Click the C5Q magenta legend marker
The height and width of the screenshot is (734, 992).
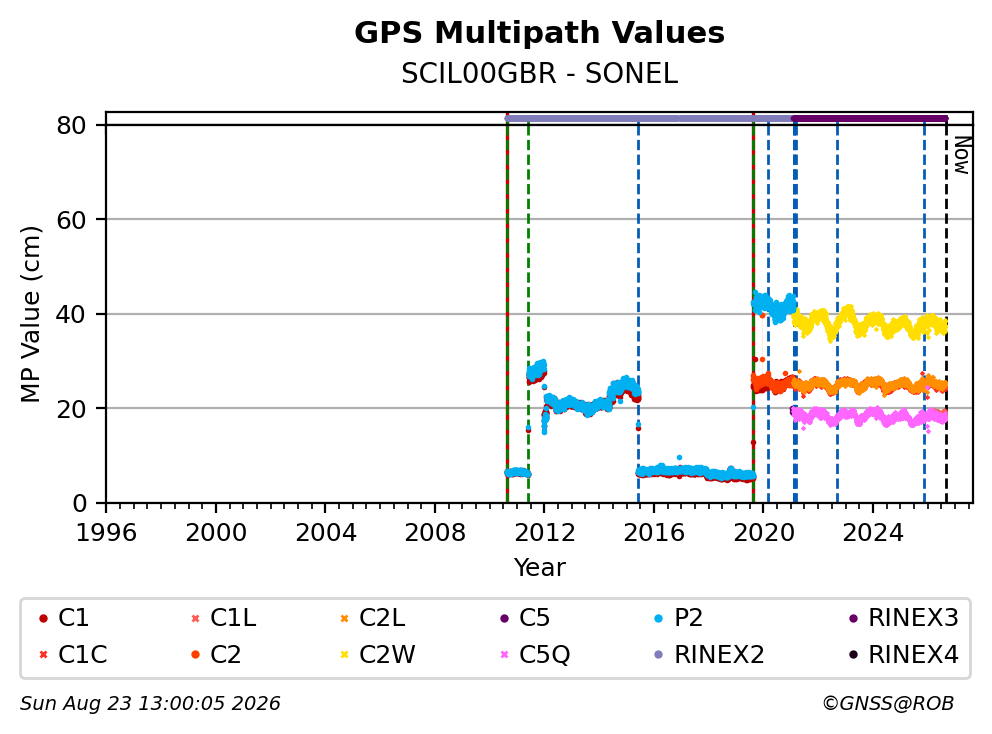click(504, 655)
